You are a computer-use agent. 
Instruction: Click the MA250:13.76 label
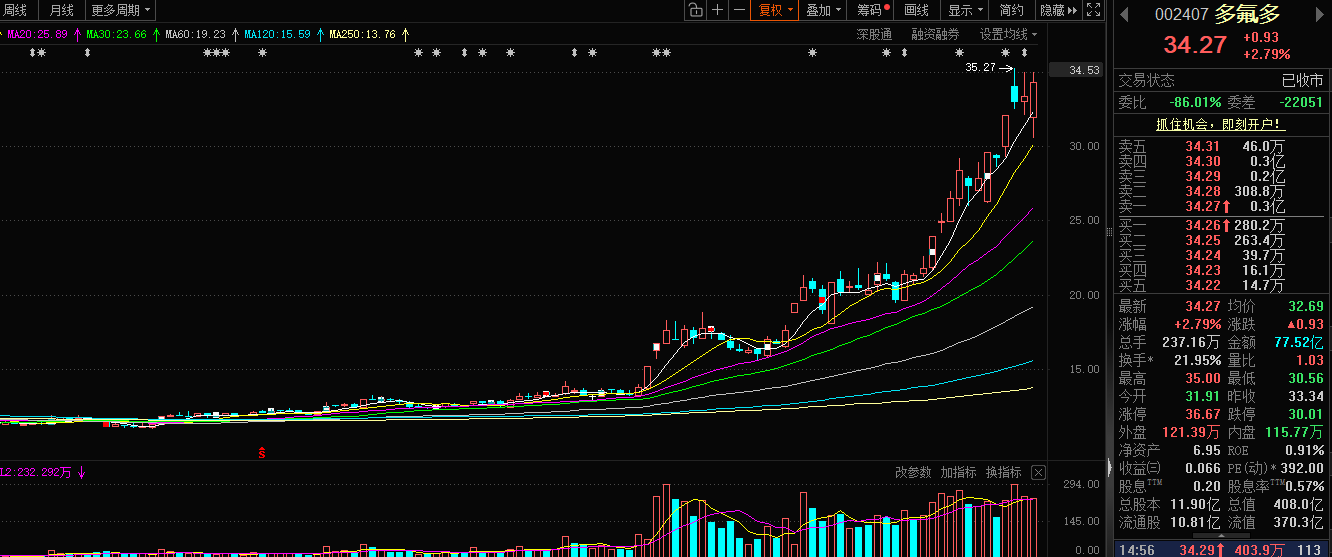click(363, 34)
